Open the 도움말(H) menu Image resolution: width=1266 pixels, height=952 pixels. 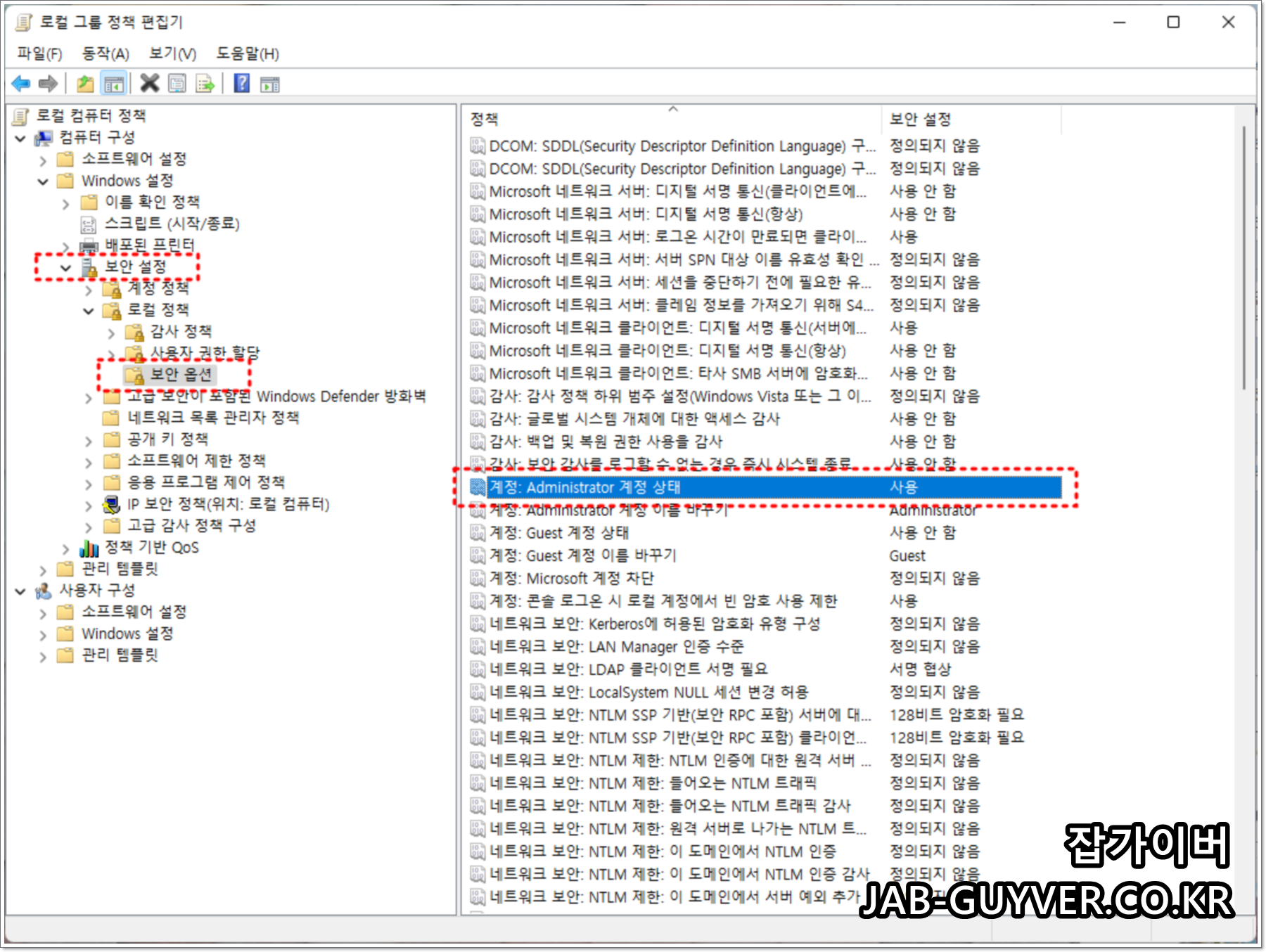pyautogui.click(x=248, y=53)
